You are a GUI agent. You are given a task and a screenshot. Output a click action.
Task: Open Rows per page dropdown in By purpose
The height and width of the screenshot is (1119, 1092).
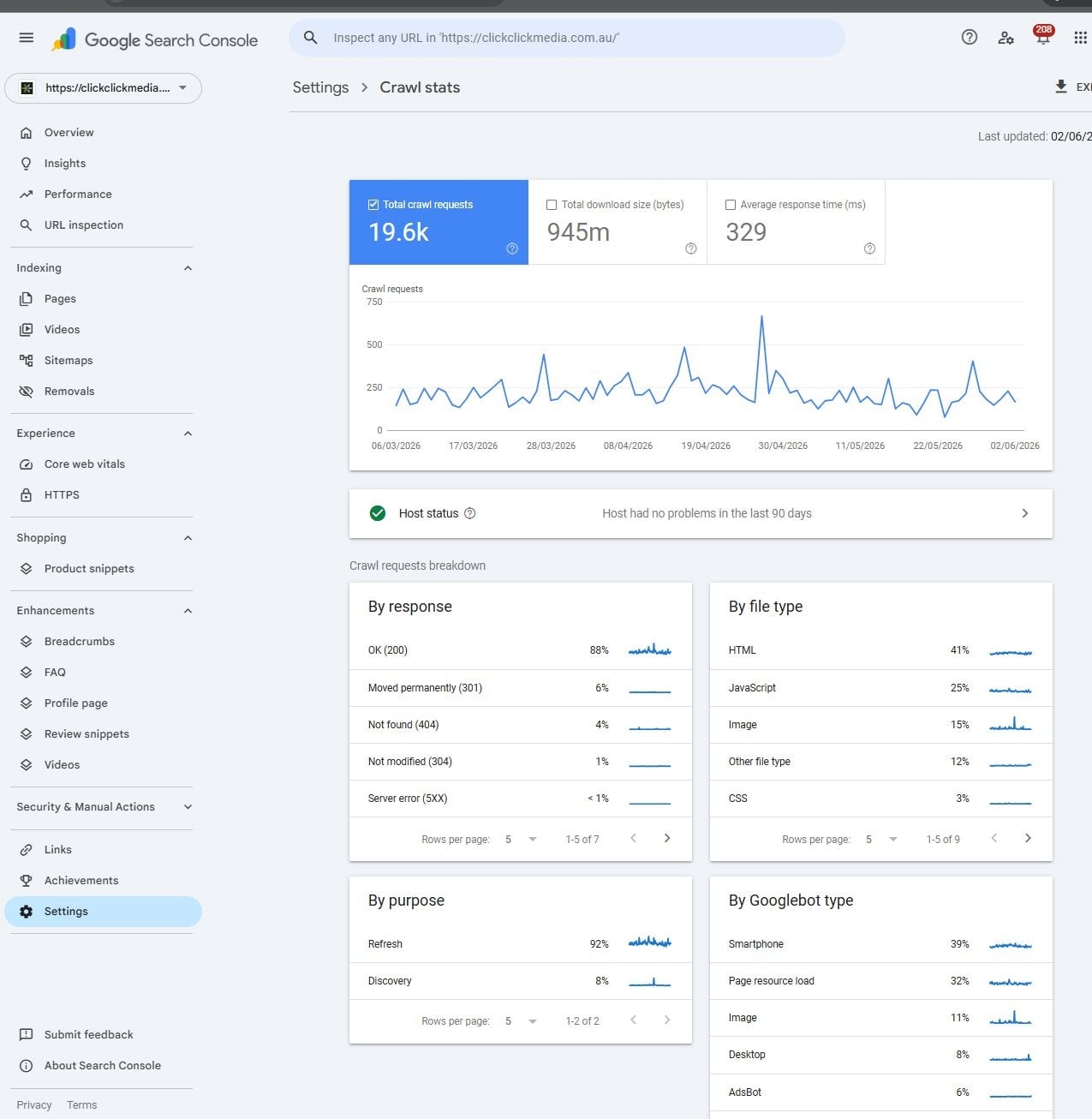pos(521,1021)
